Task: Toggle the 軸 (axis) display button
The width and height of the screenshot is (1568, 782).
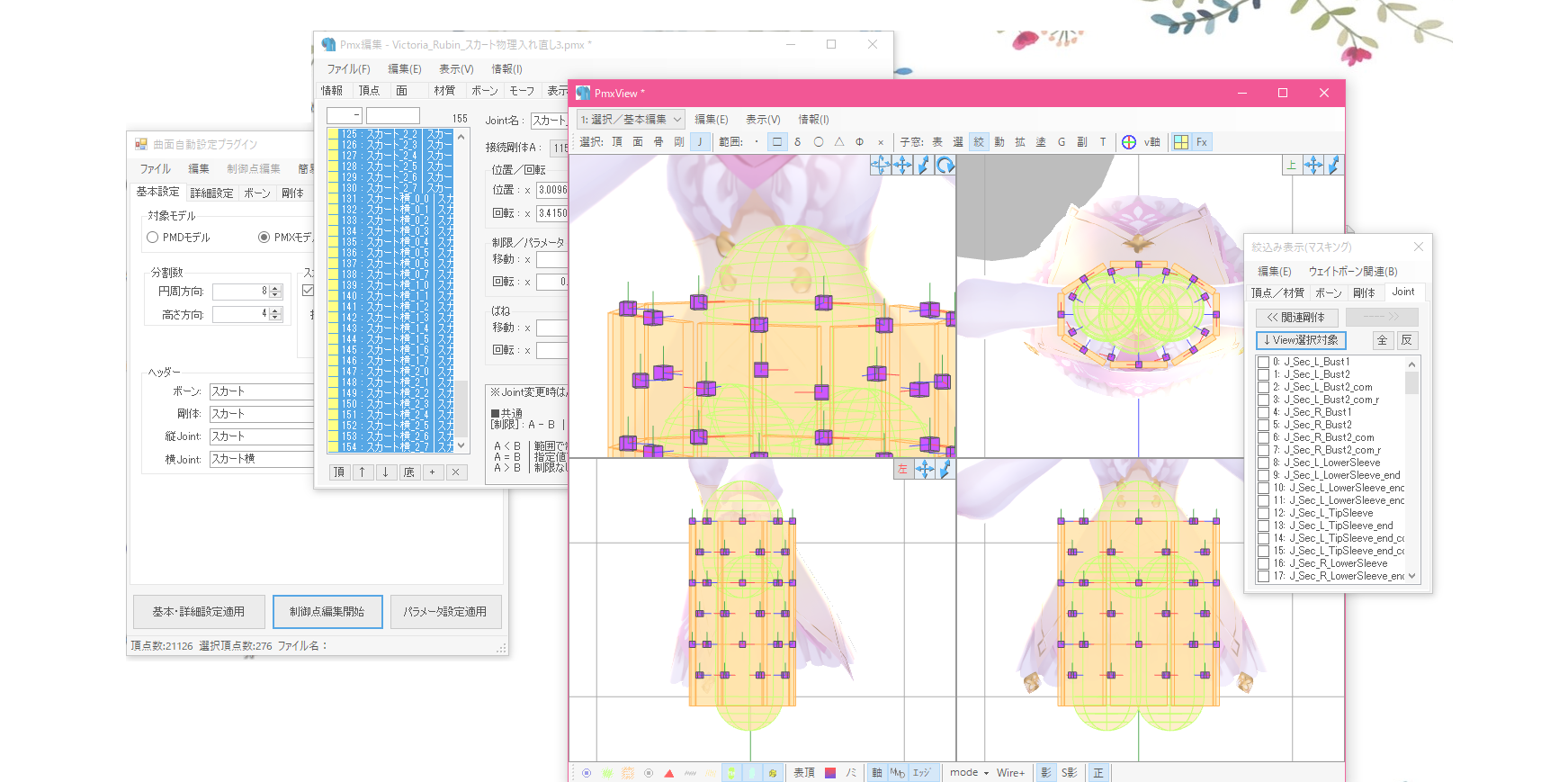Action: tap(877, 773)
